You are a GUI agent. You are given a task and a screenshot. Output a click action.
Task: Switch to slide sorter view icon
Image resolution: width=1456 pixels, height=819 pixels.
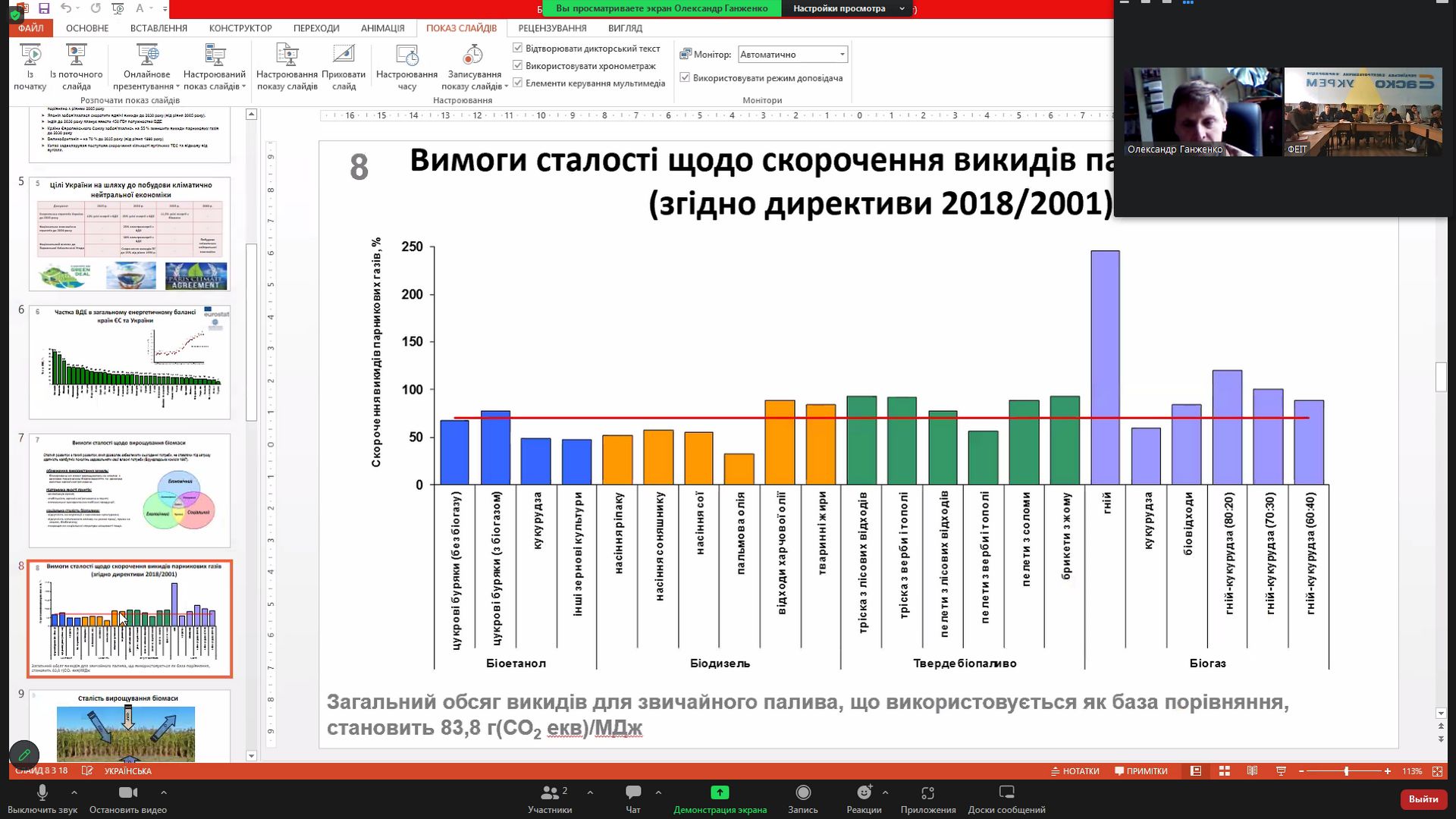click(1224, 771)
